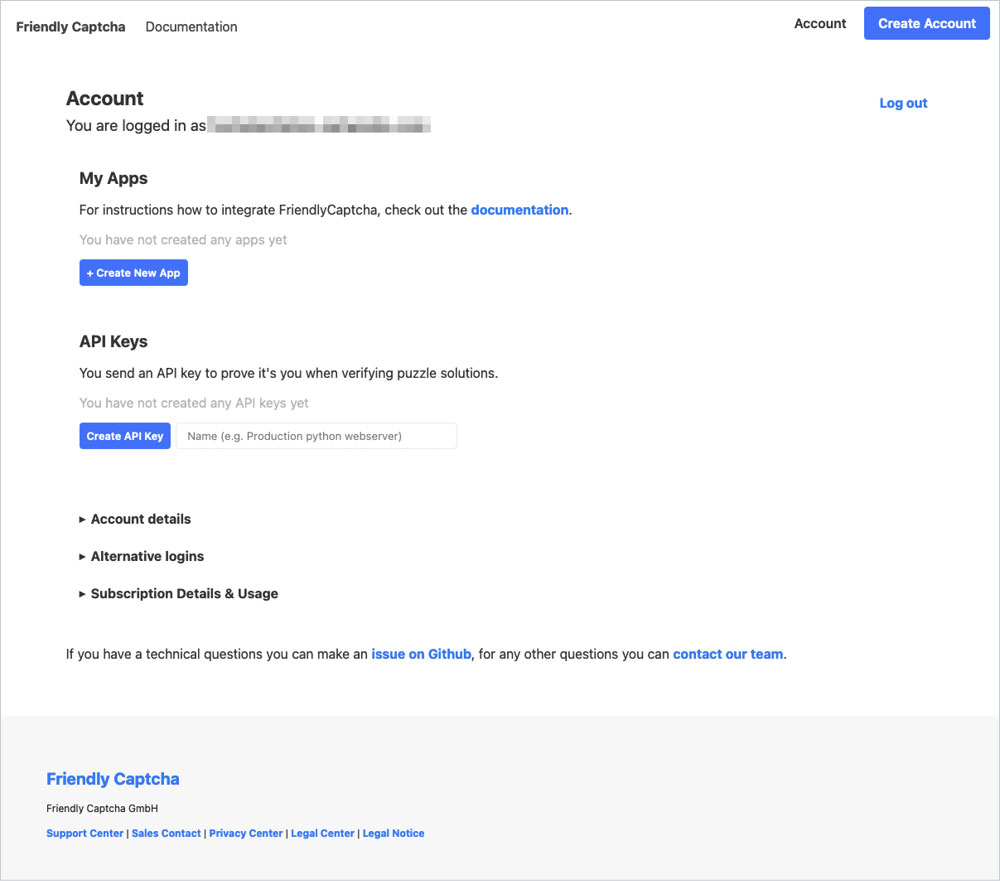The width and height of the screenshot is (1000, 881).
Task: Click the + Create New App button
Action: click(133, 272)
